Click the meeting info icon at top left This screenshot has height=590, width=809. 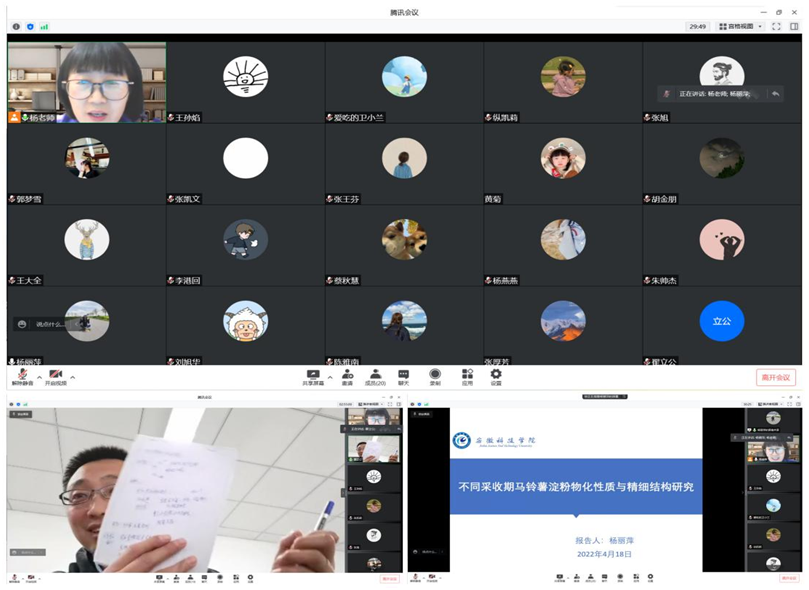pyautogui.click(x=15, y=26)
